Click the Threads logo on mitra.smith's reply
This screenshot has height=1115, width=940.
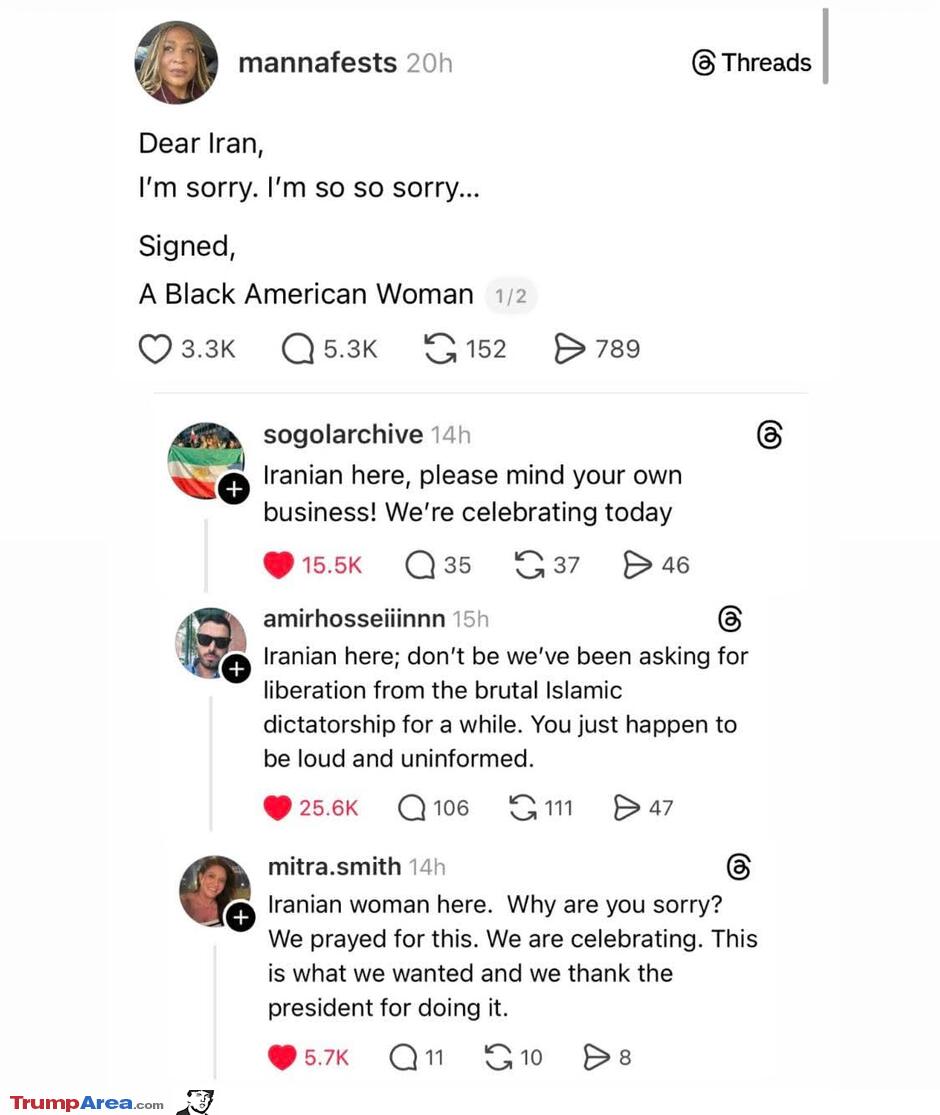click(x=738, y=867)
